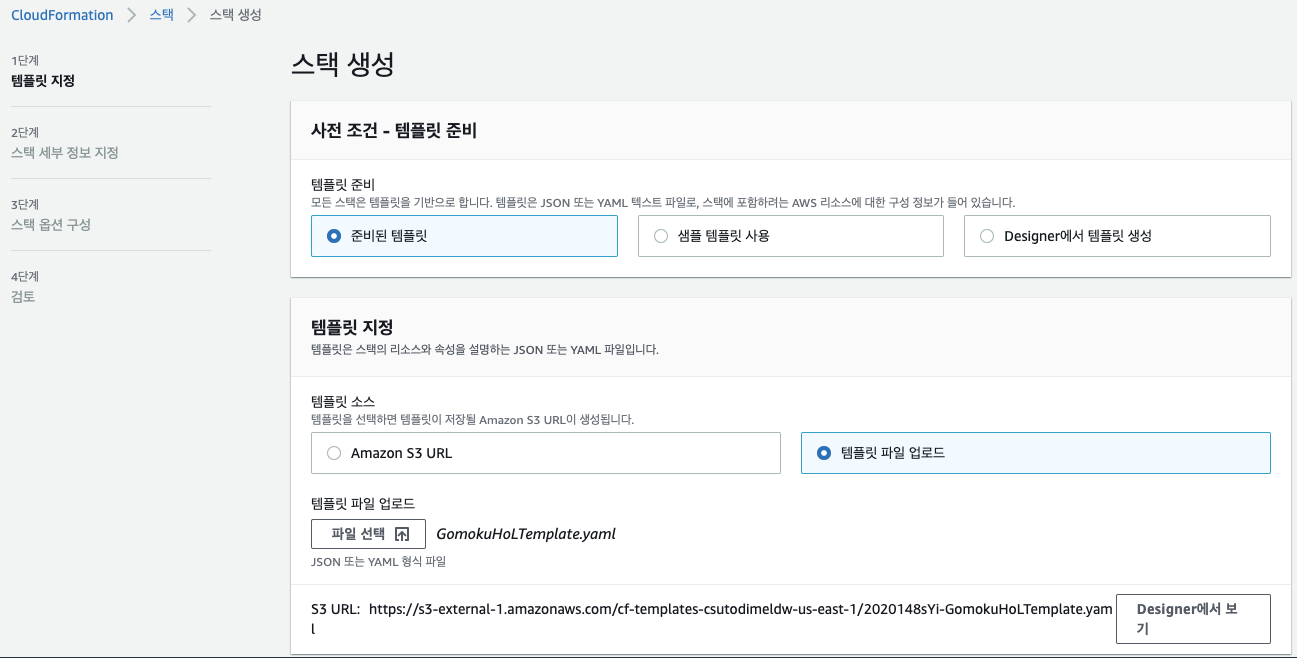Click the 4단계 step label
The width and height of the screenshot is (1297, 658).
point(25,277)
